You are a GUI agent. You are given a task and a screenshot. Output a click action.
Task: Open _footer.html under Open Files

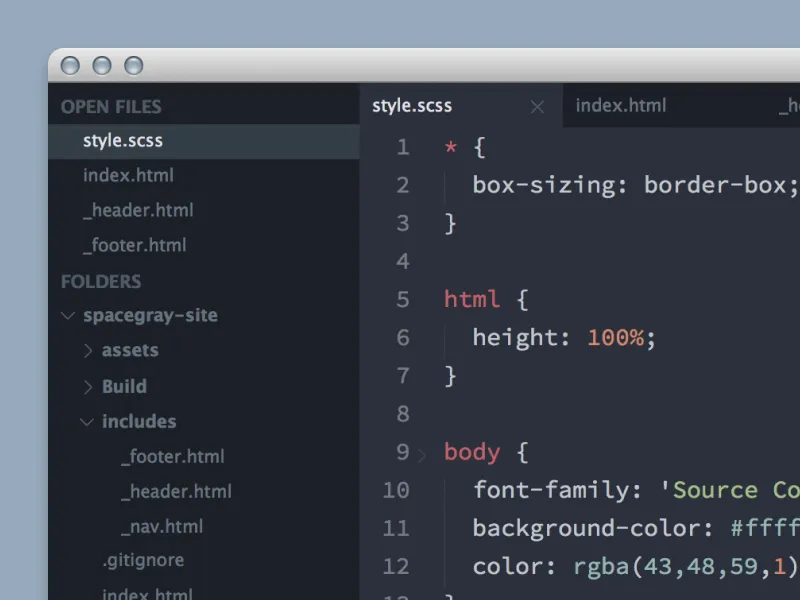coord(134,246)
